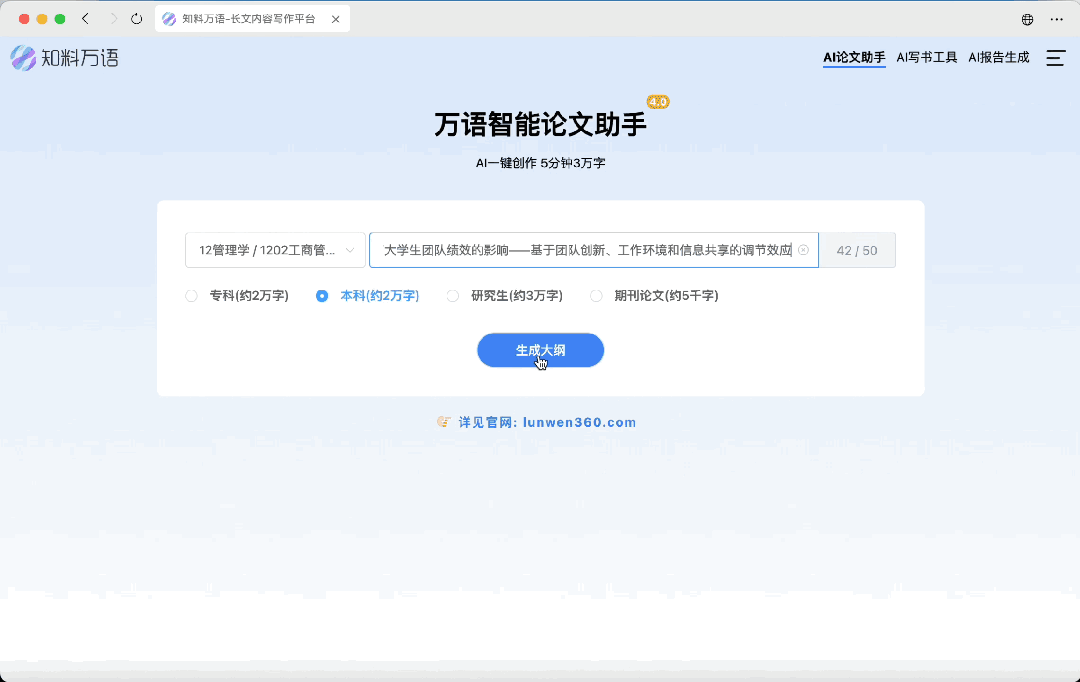Click the 生成大纲 button
The width and height of the screenshot is (1080, 682).
point(540,350)
